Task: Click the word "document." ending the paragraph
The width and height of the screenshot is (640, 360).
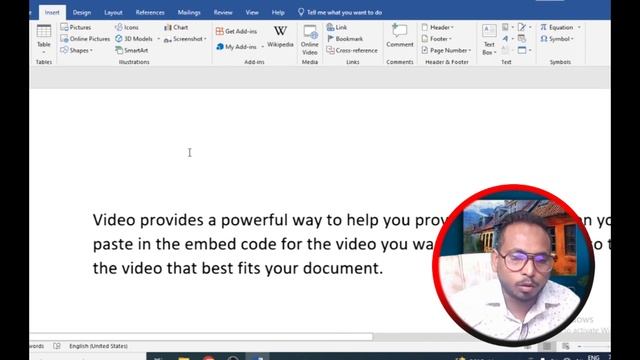Action: coord(343,268)
